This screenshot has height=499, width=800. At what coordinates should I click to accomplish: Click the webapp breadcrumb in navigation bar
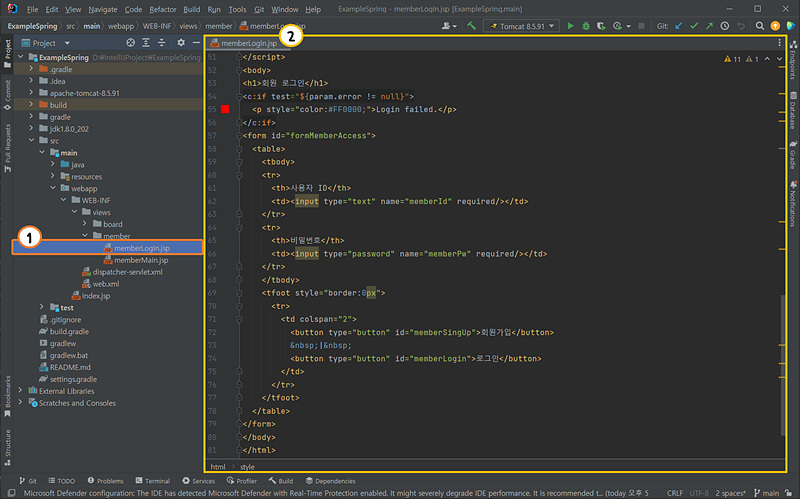coord(120,26)
